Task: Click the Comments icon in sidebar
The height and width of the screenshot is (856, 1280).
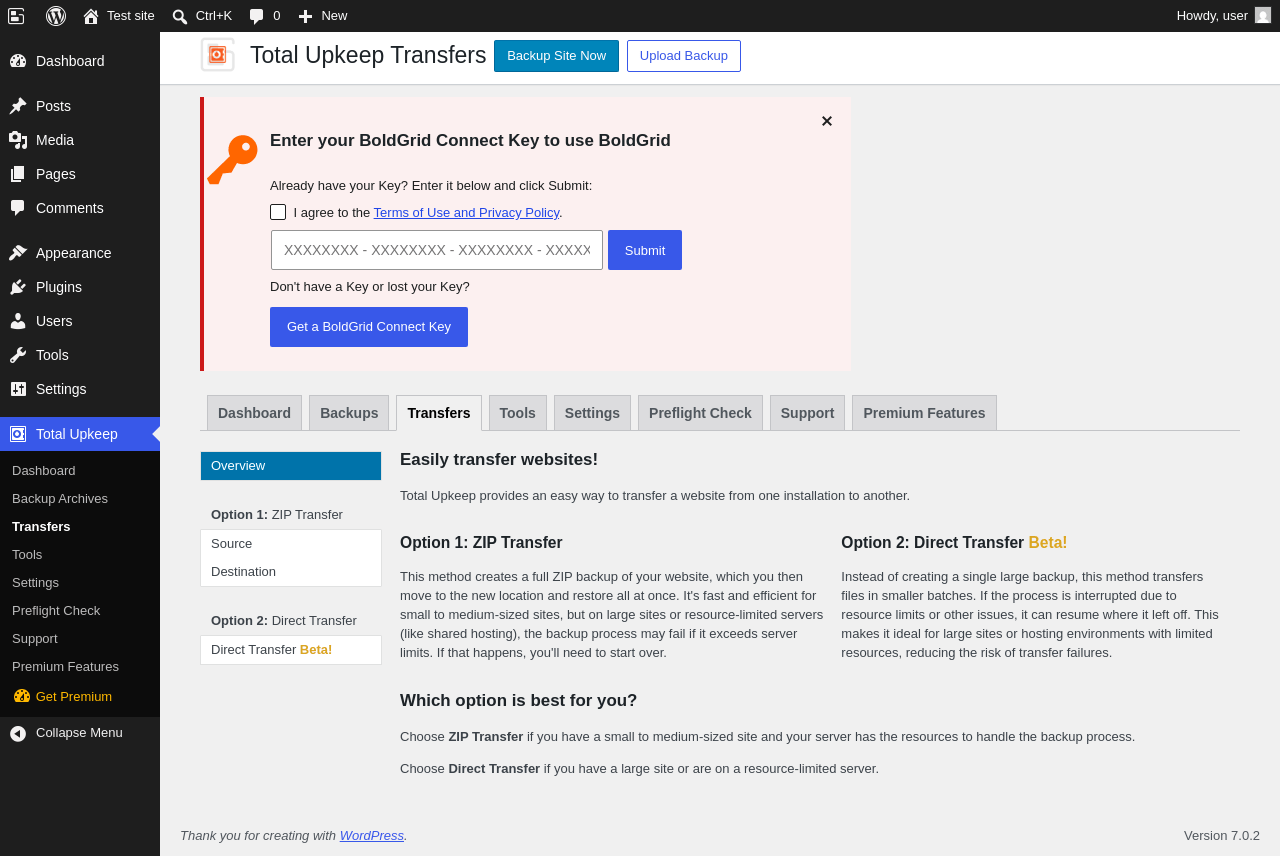Action: (18, 208)
